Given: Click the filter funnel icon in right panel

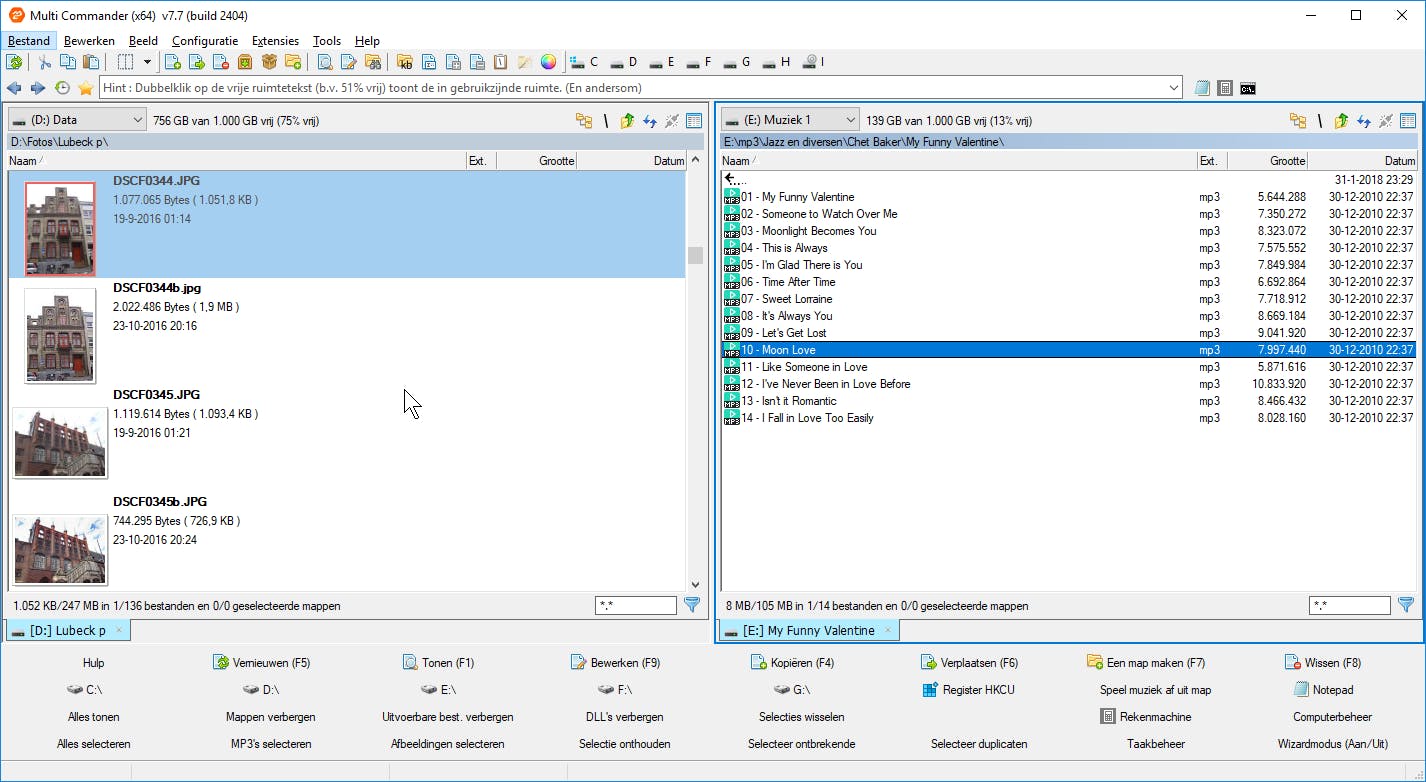Looking at the screenshot, I should (x=1405, y=605).
